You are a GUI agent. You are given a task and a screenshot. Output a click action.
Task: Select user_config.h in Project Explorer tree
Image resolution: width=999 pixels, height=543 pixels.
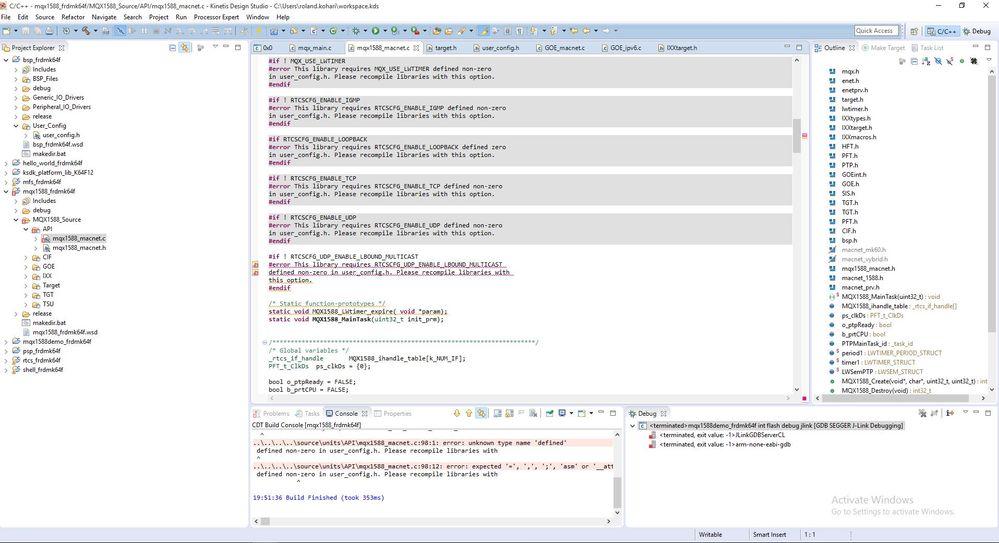click(x=61, y=135)
